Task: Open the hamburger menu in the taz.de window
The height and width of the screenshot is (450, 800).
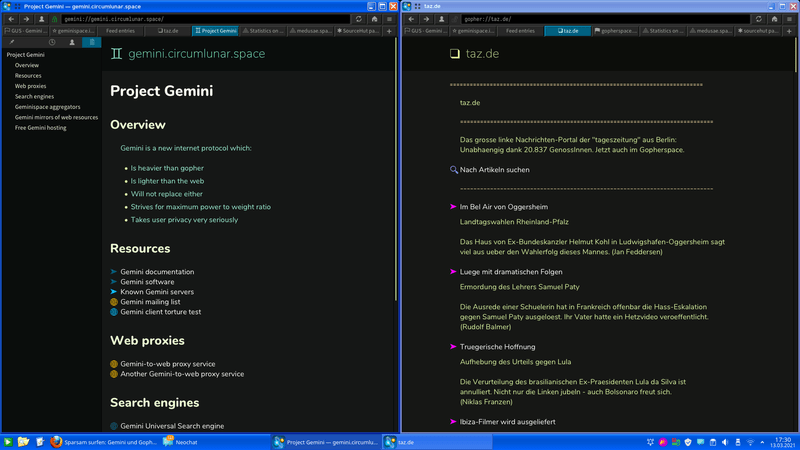Action: pyautogui.click(x=789, y=19)
